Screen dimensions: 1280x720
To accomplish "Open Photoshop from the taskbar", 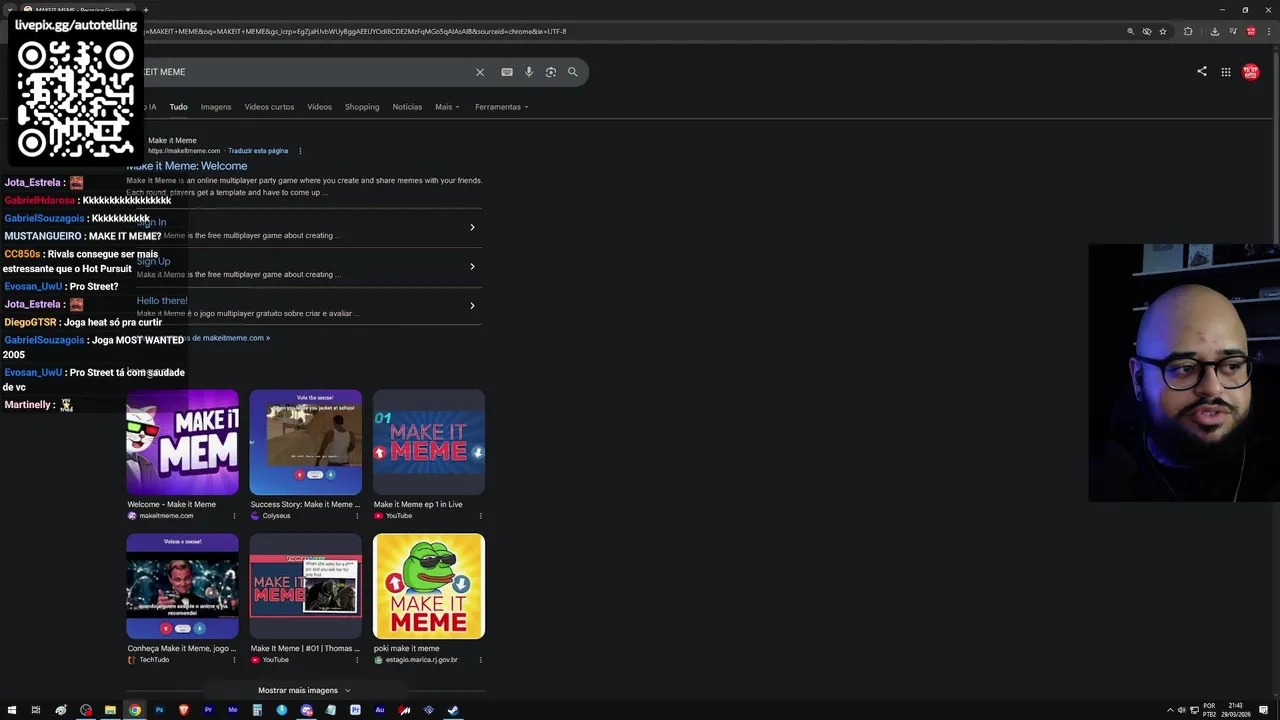I will point(159,710).
